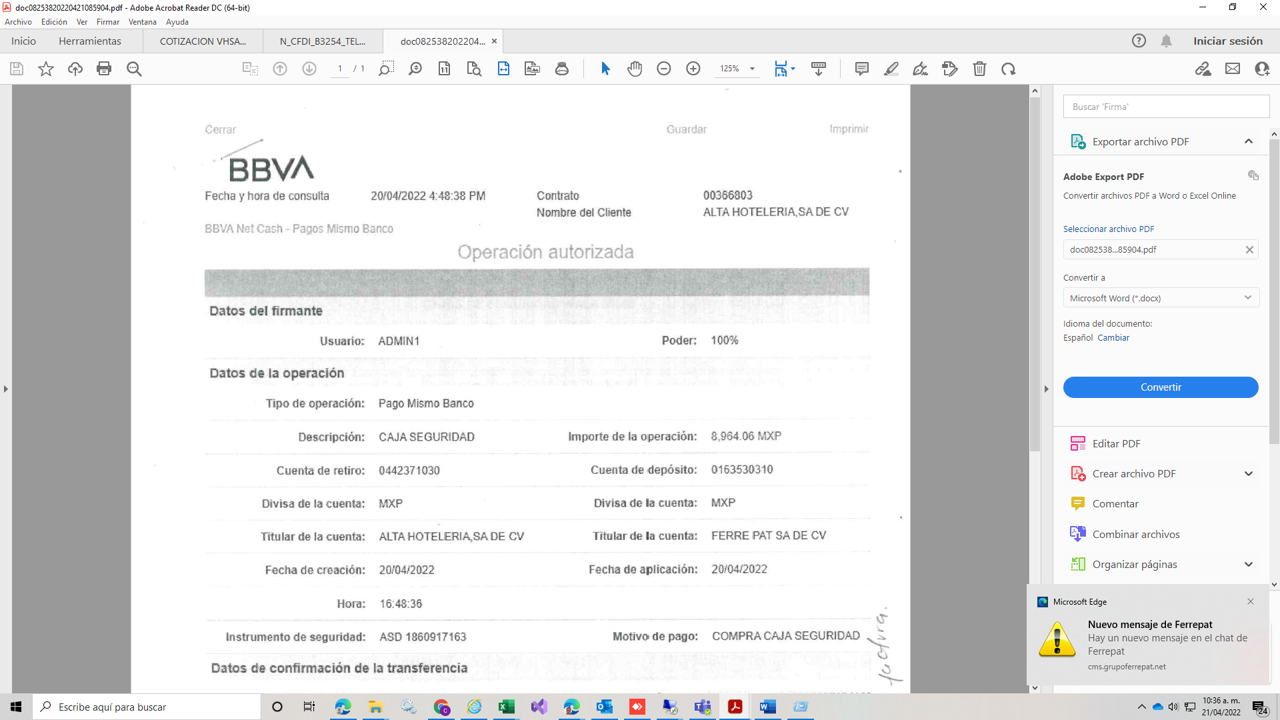Open the Sign document pen tool
This screenshot has width=1280, height=720.
point(920,69)
